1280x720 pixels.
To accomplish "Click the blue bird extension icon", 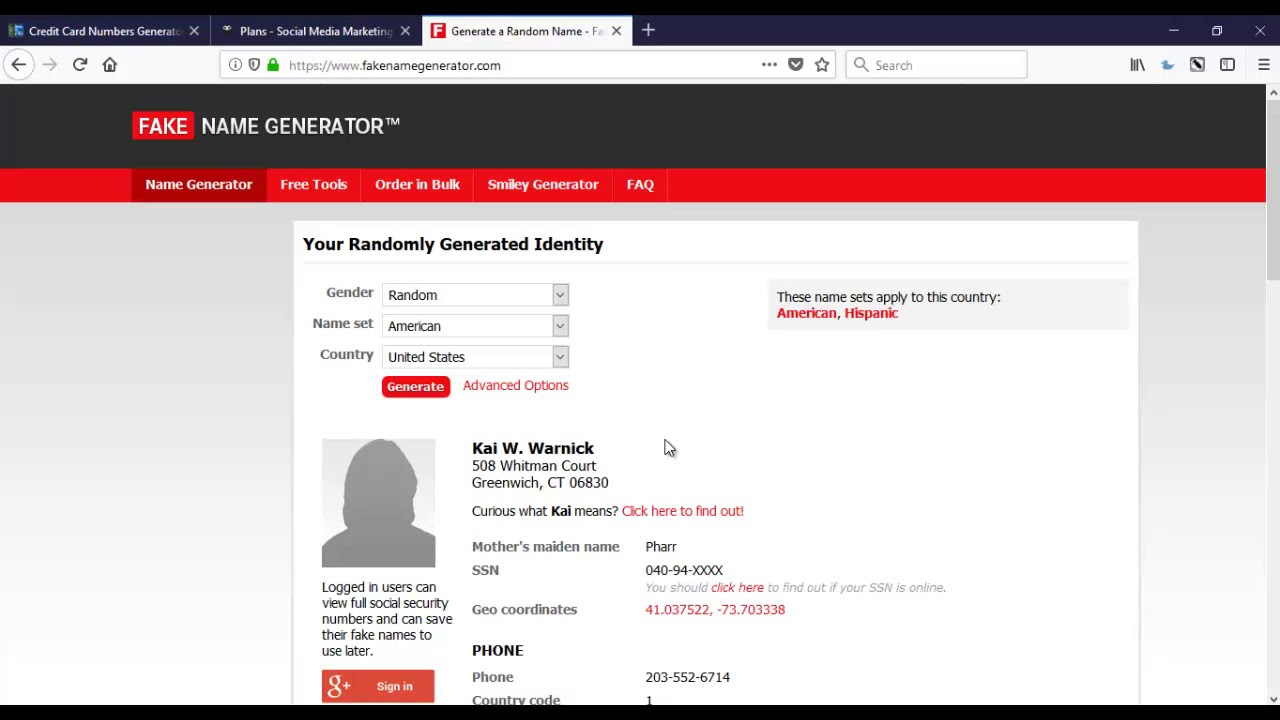I will (1168, 65).
